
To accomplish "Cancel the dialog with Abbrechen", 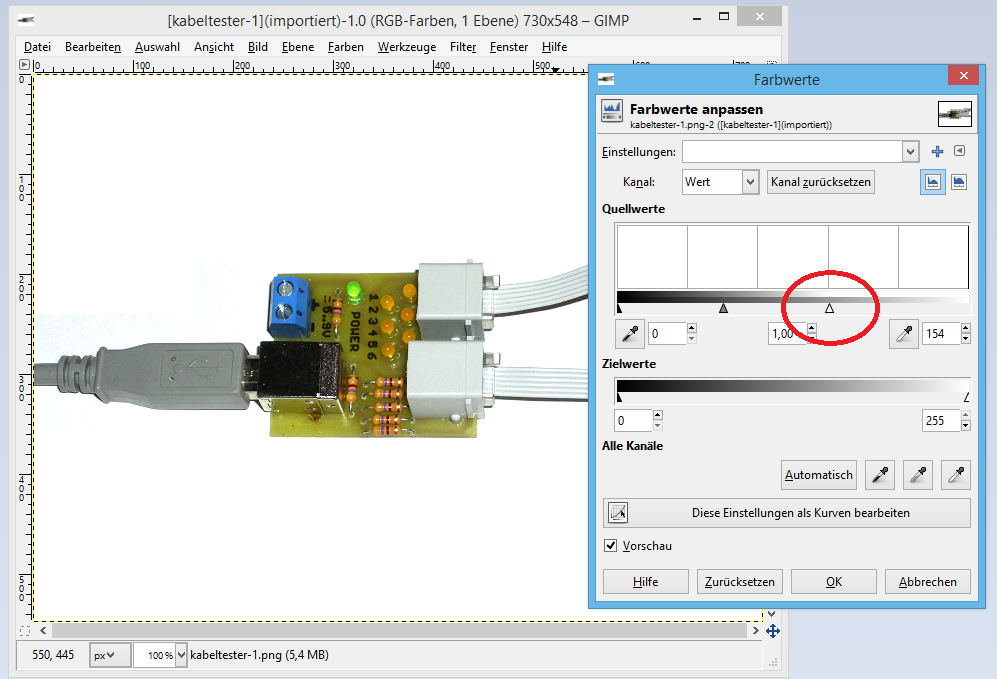I will point(928,582).
